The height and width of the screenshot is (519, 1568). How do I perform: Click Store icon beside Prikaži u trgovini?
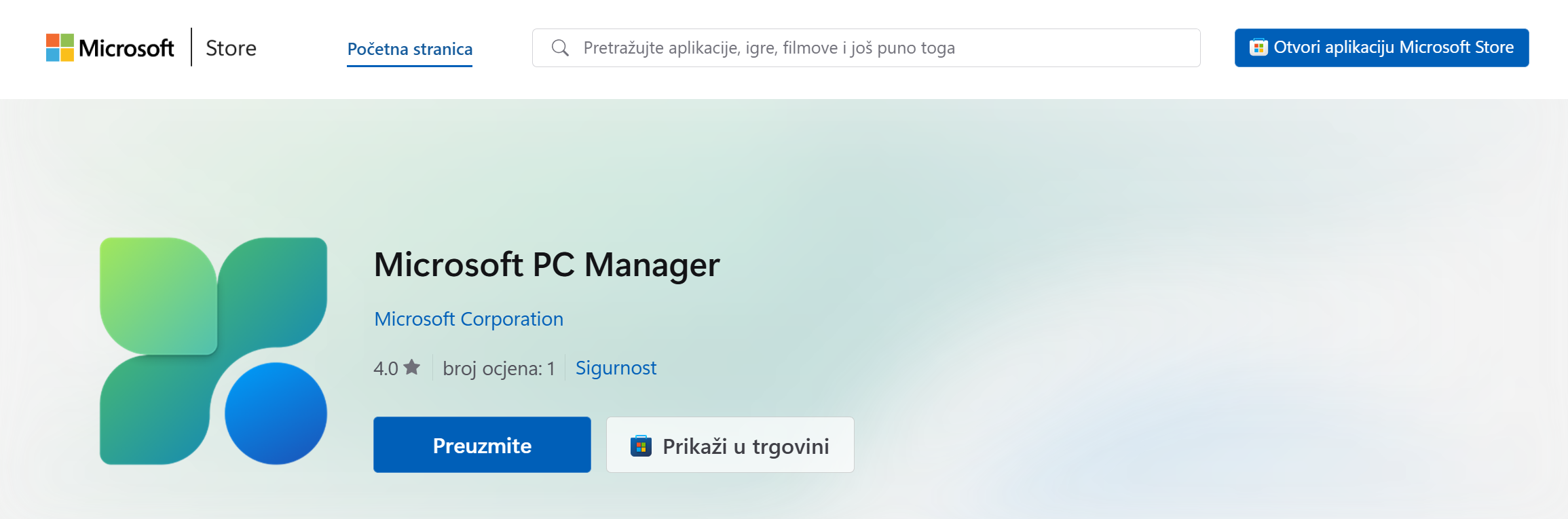641,446
